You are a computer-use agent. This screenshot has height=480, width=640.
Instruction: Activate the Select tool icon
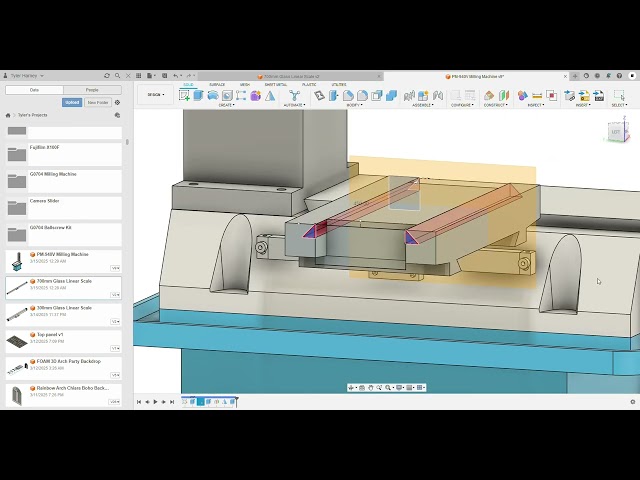click(619, 95)
